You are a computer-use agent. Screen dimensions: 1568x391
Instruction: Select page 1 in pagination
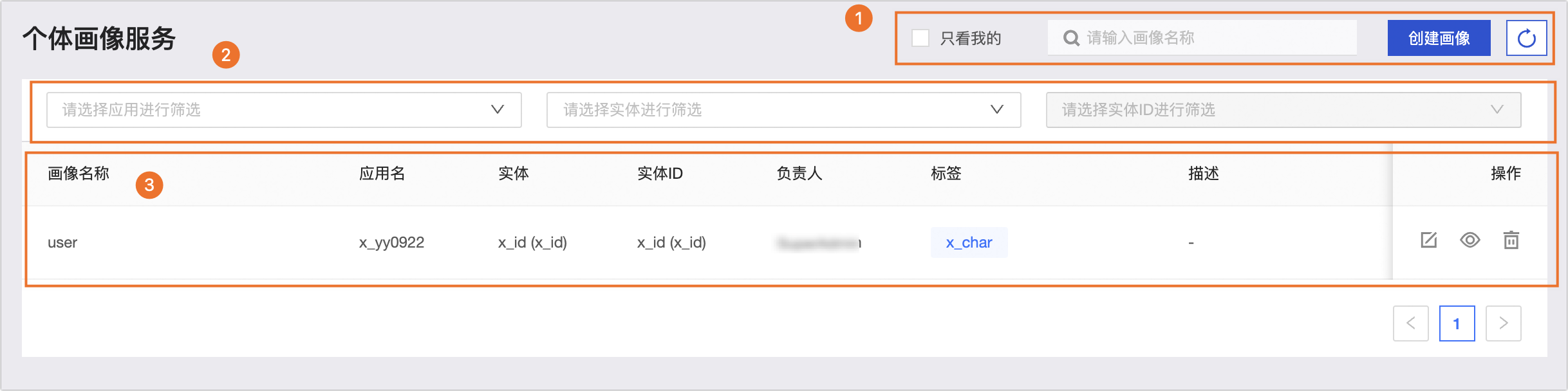pos(1457,323)
